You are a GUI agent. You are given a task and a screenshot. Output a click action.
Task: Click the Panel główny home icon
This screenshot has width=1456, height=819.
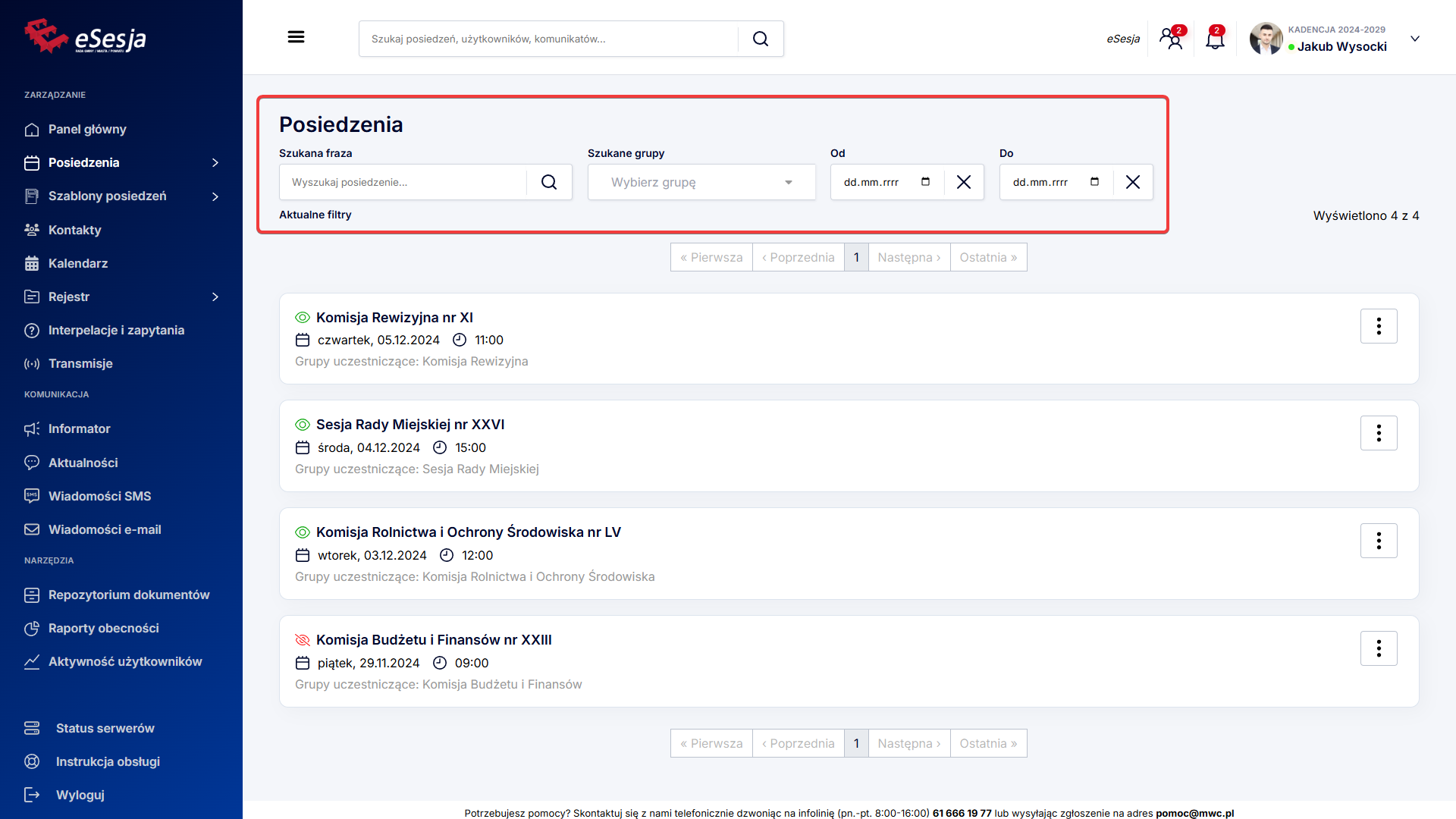pyautogui.click(x=32, y=130)
